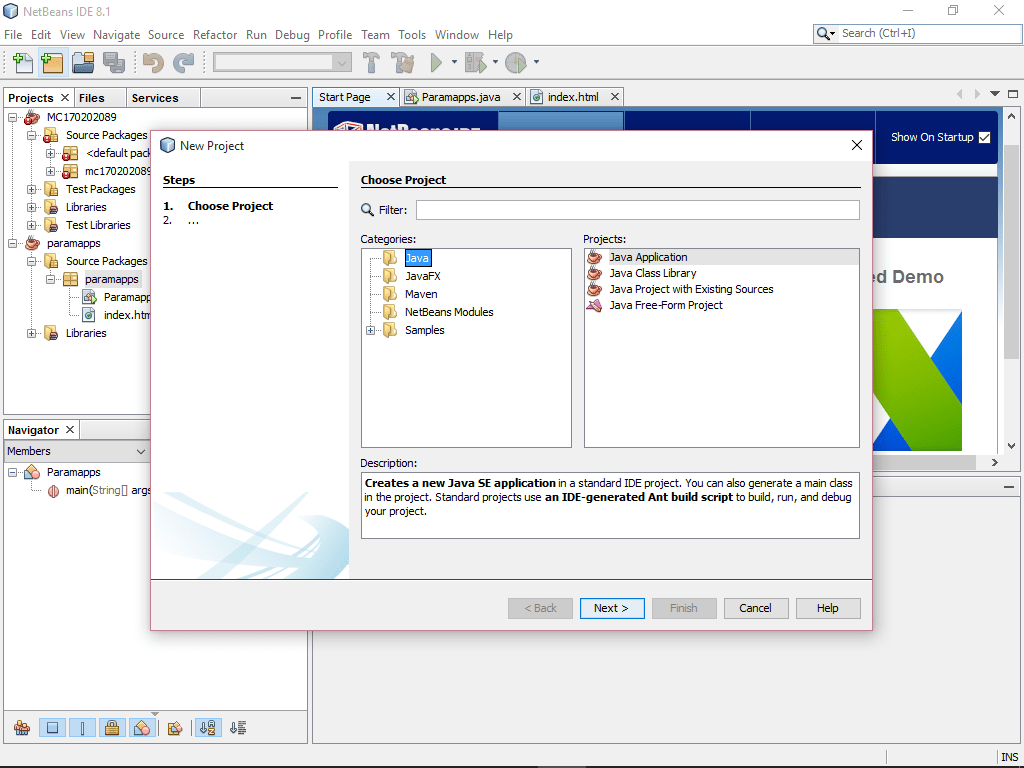Viewport: 1024px width, 768px height.
Task: Expand the Test Libraries node
Action: [31, 225]
